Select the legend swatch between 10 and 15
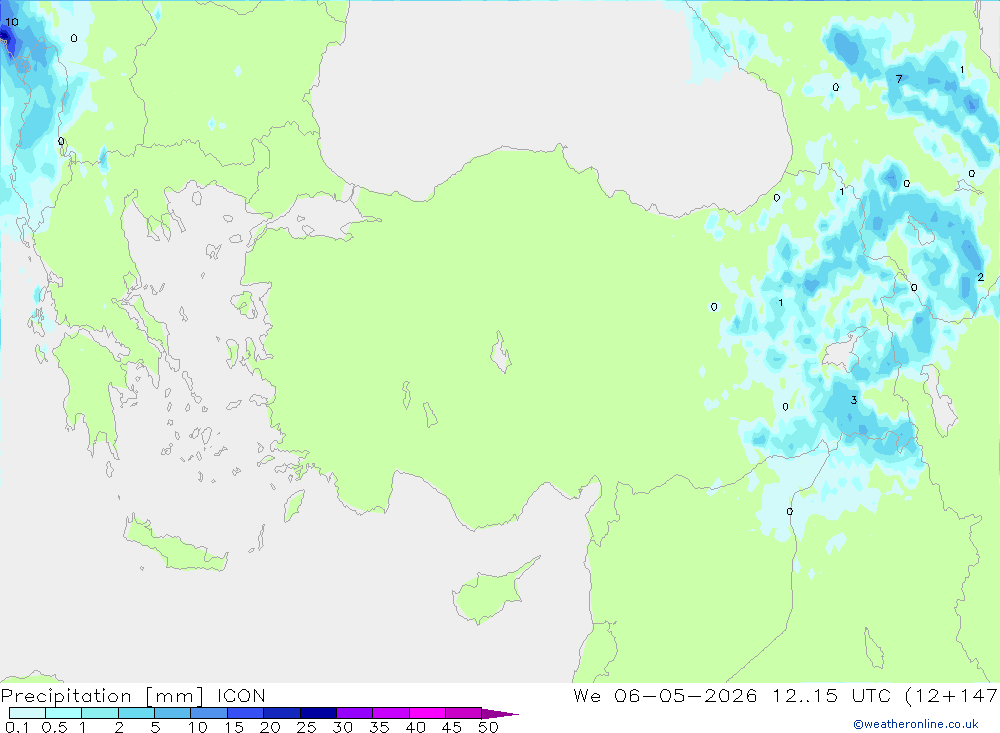Viewport: 1000px width, 733px height. [x=209, y=713]
